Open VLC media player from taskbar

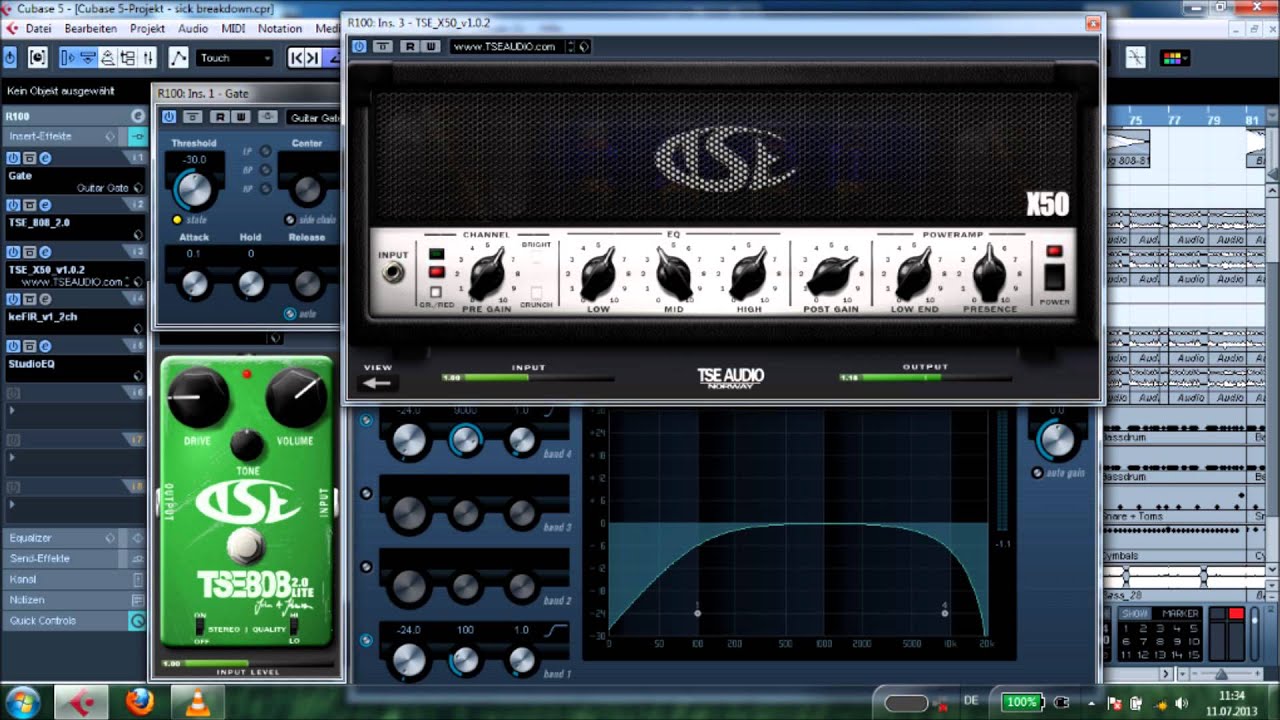click(x=198, y=703)
